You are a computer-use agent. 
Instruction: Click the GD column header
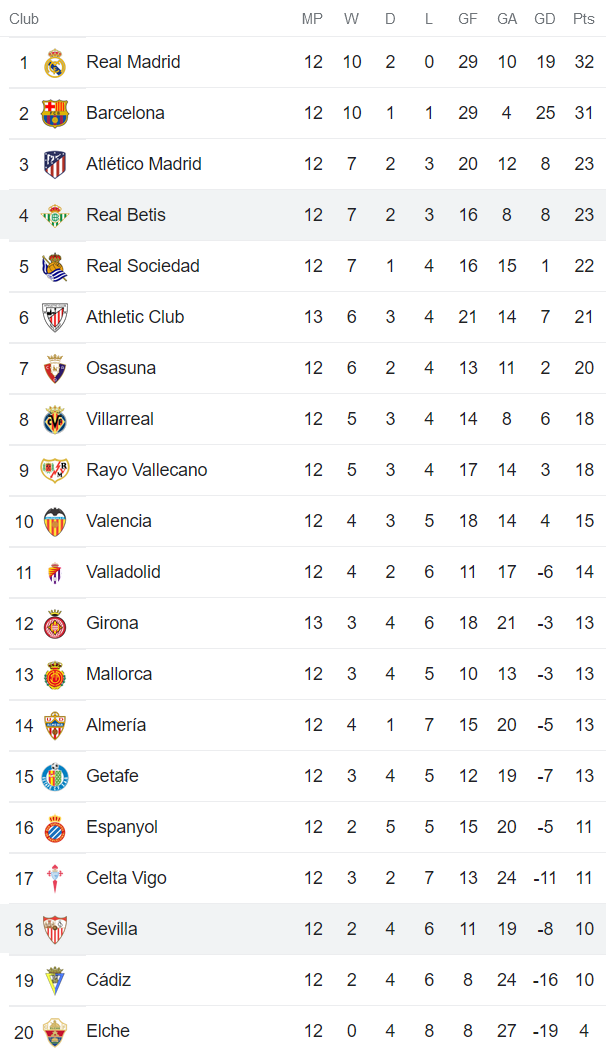545,19
